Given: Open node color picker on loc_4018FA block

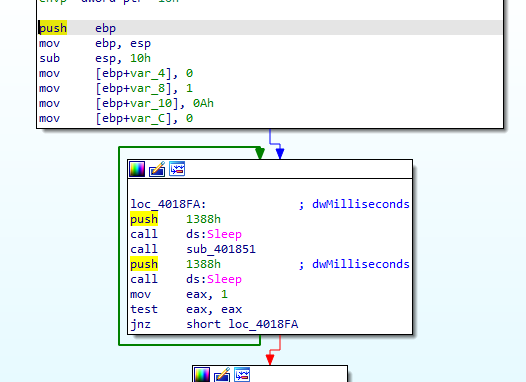Looking at the screenshot, I should point(137,169).
